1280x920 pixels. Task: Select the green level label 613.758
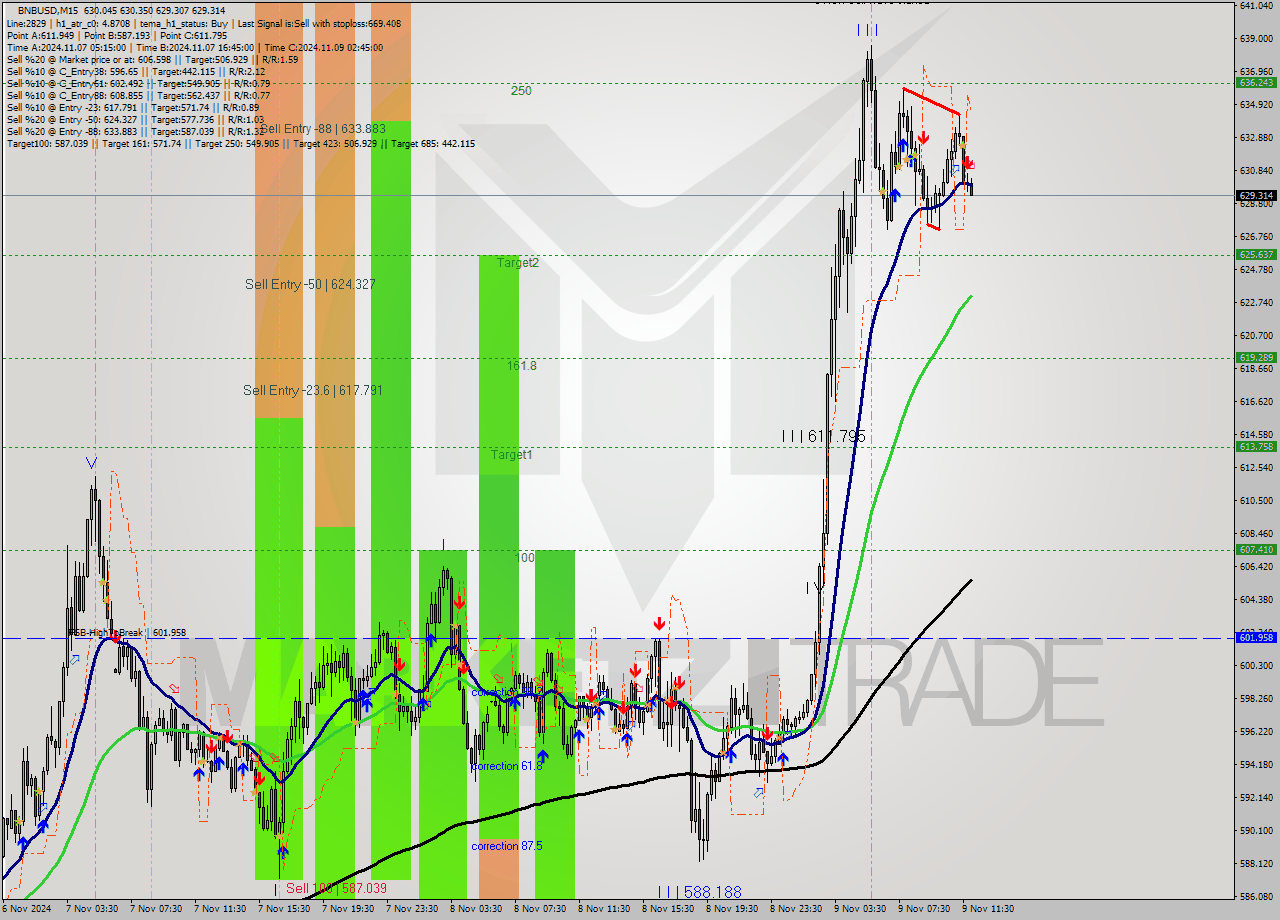(1256, 447)
